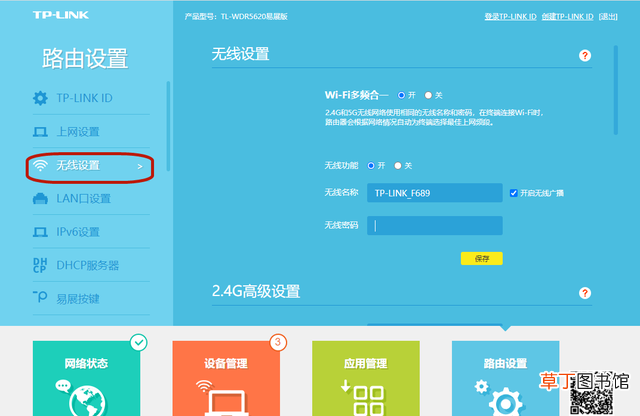Image resolution: width=640 pixels, height=416 pixels.
Task: Click the LAN口设置 port icon
Action: (40, 199)
